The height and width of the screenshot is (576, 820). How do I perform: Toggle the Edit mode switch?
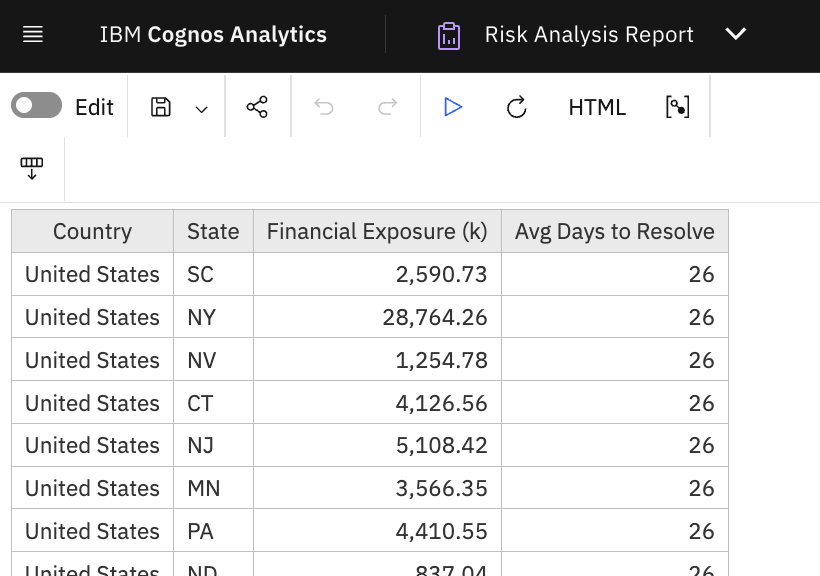[37, 106]
